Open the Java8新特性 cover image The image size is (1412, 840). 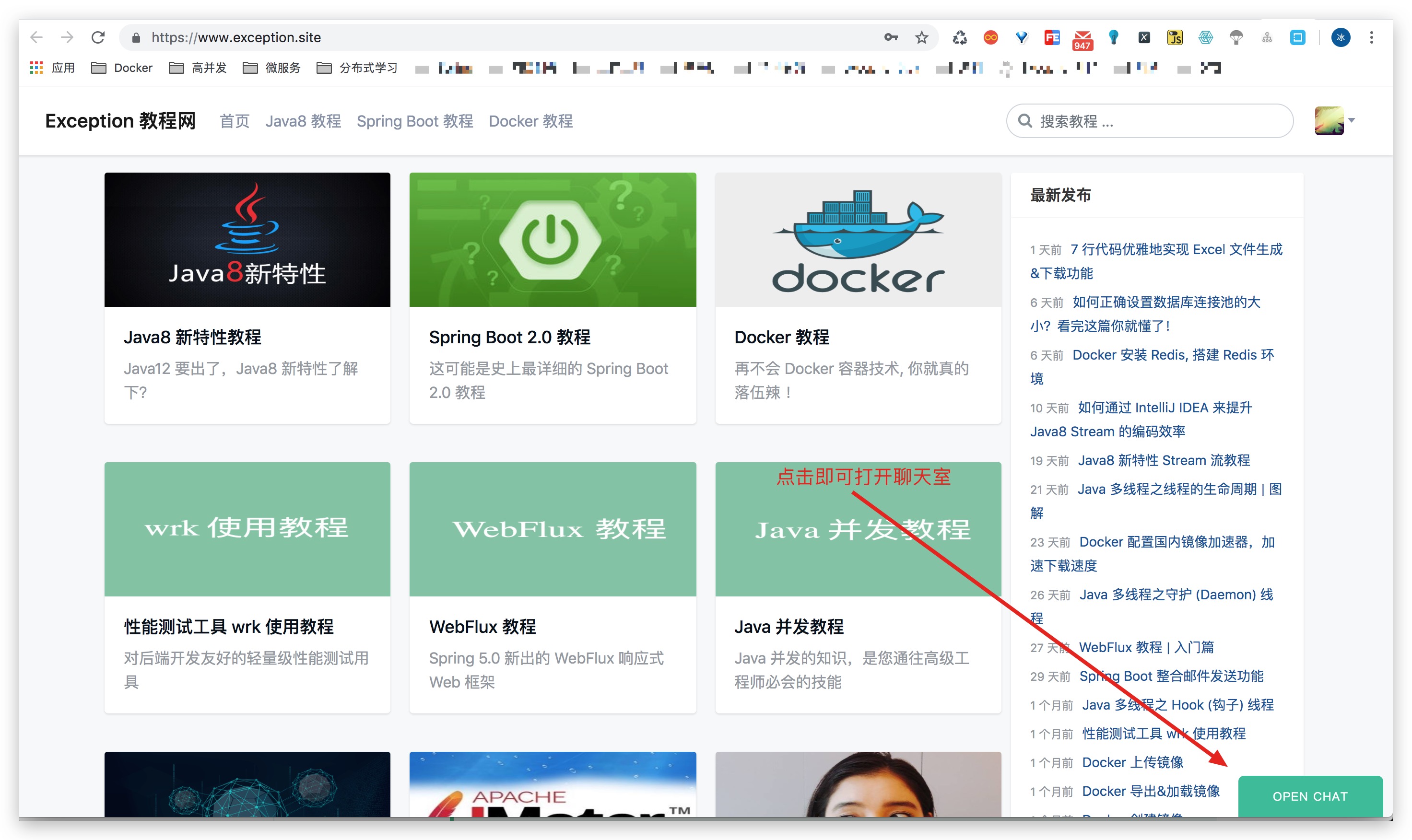pyautogui.click(x=247, y=239)
